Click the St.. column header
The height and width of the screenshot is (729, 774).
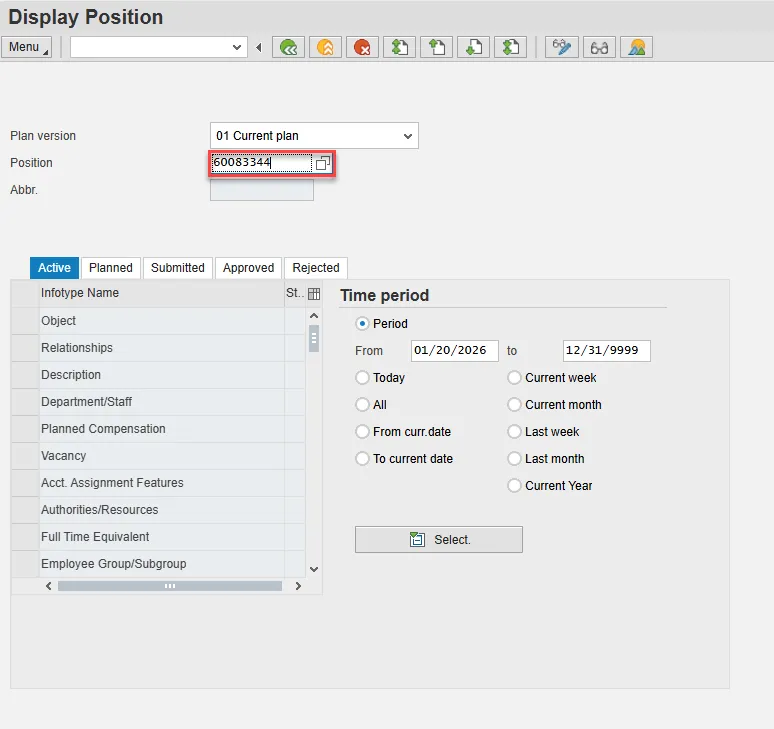point(295,293)
